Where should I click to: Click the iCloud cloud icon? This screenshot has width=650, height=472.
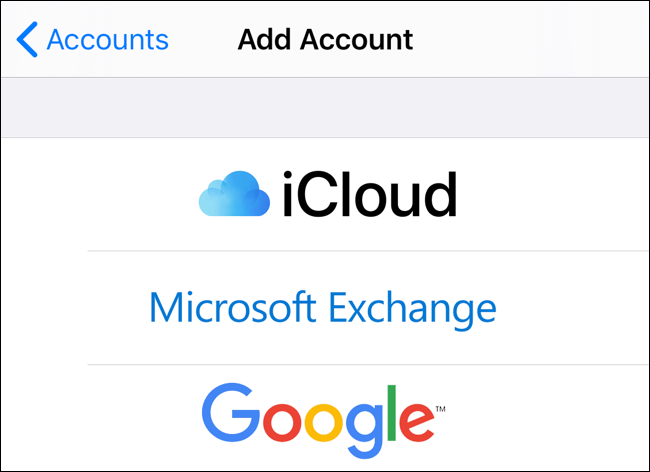click(234, 194)
